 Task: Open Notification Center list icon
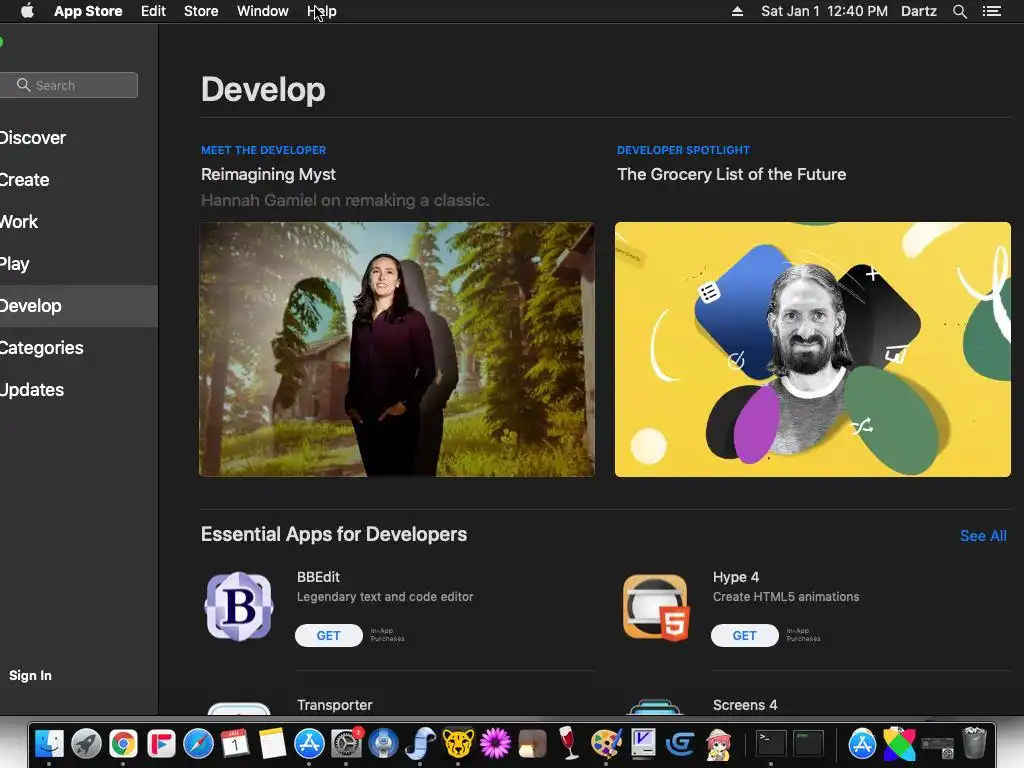coord(991,11)
